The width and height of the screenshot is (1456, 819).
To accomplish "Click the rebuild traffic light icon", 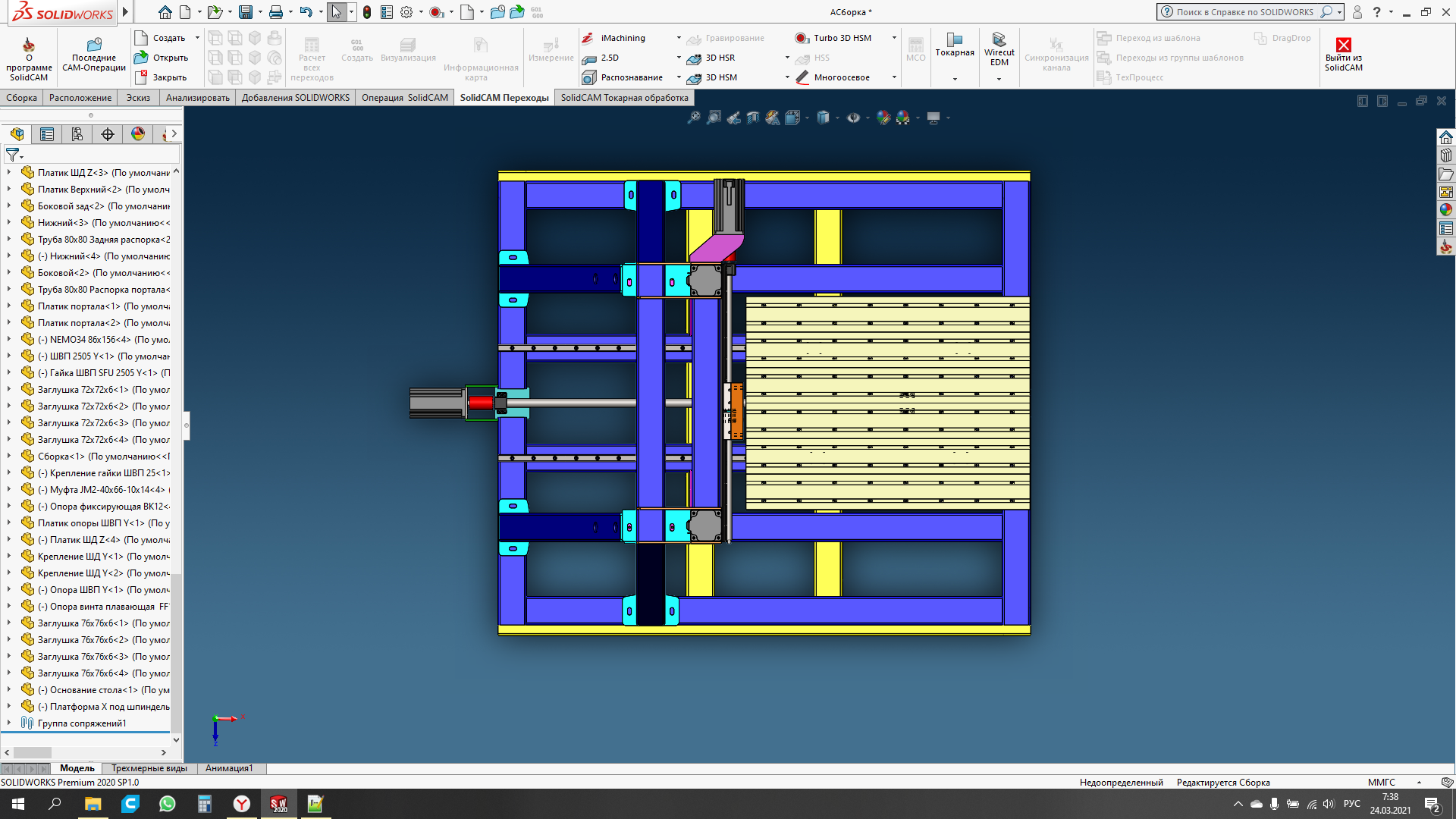I will [367, 12].
